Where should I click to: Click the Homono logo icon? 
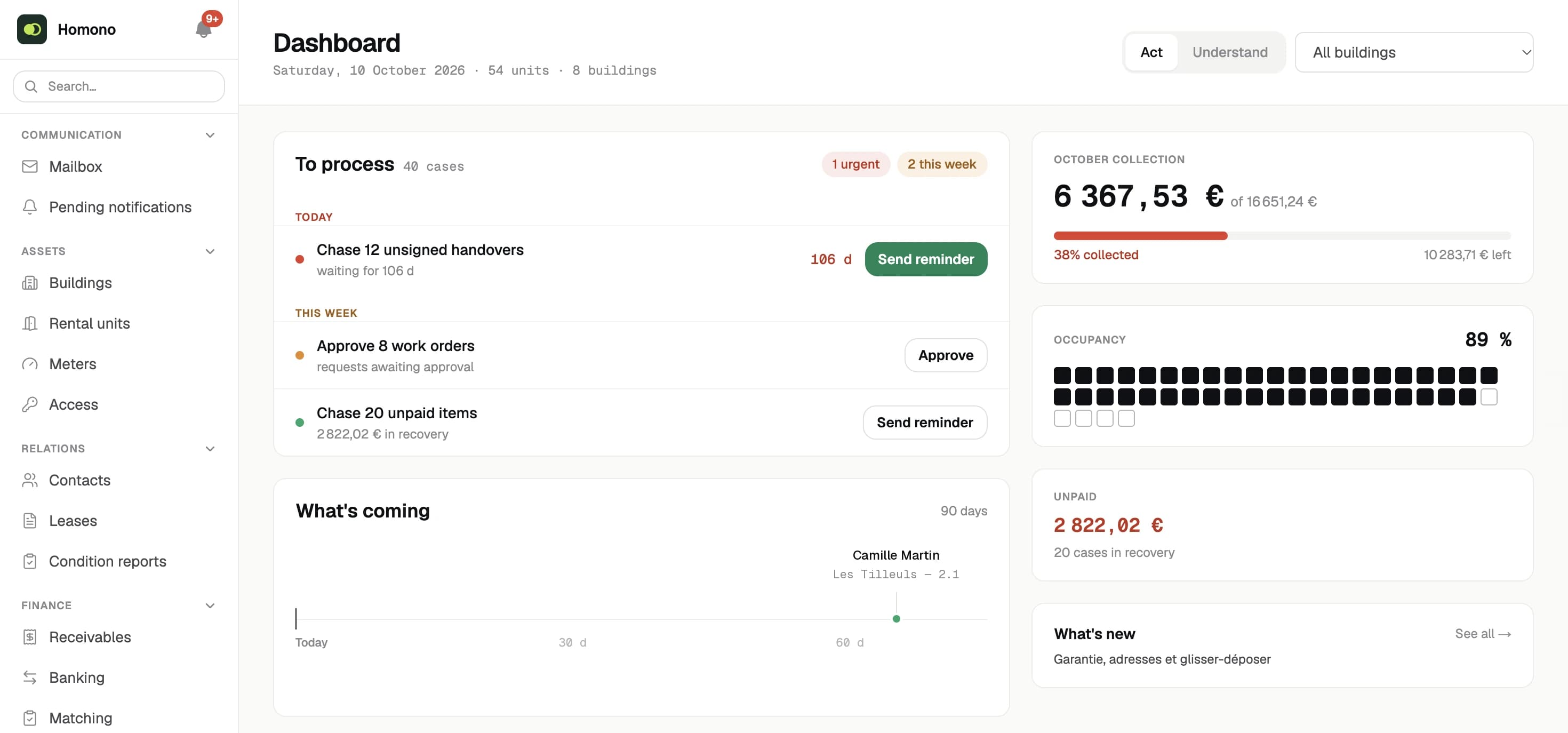click(x=31, y=29)
